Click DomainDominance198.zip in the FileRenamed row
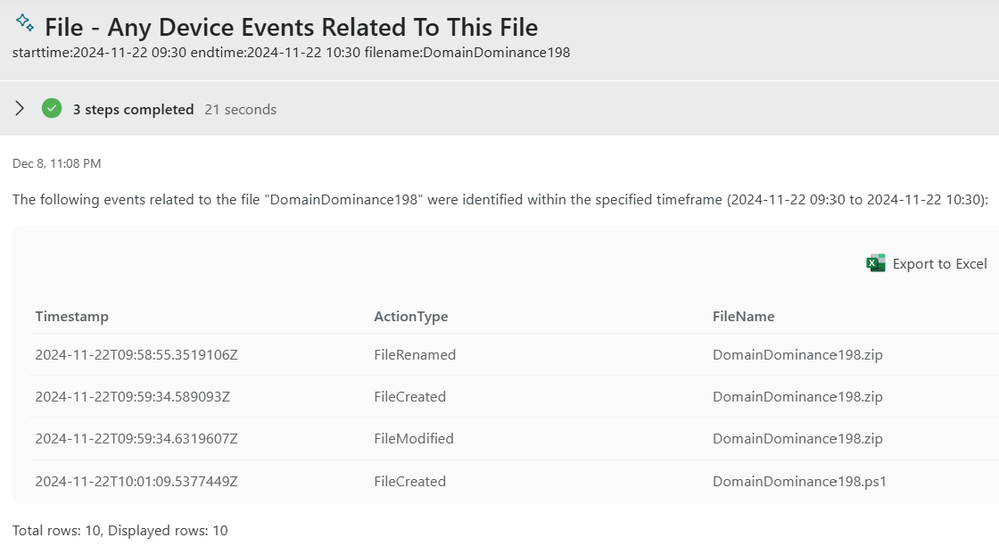Viewport: 999px width, 547px height. (x=798, y=355)
